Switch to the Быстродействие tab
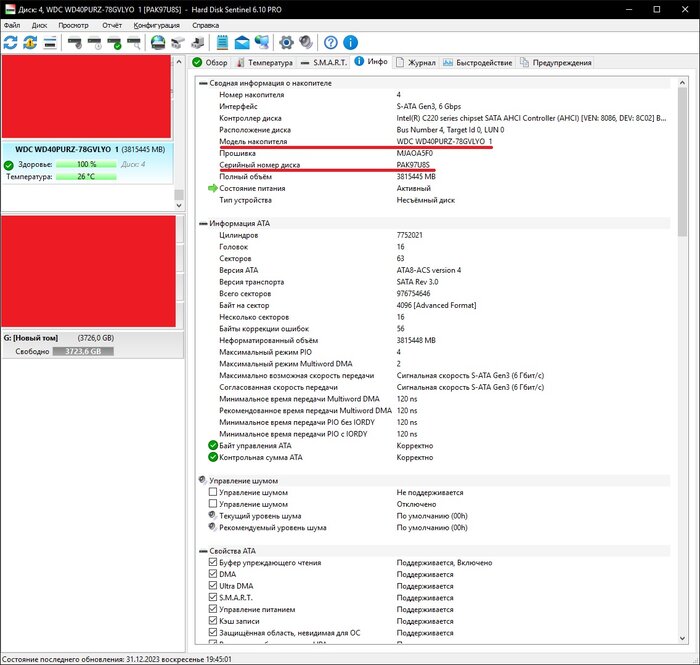The height and width of the screenshot is (665, 700). [x=478, y=62]
